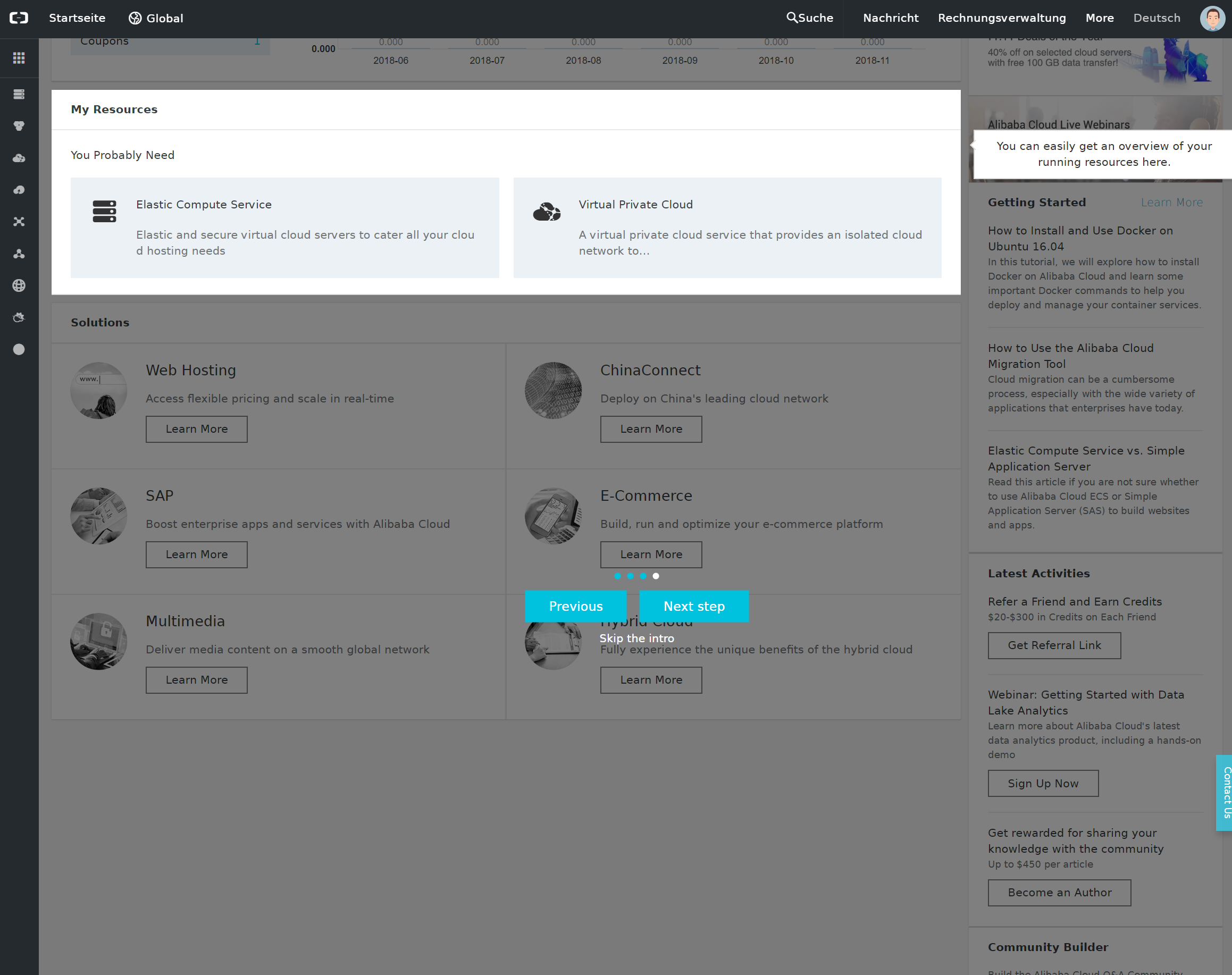Click the E-Commerce thumbnail image
1232x975 pixels.
[553, 516]
